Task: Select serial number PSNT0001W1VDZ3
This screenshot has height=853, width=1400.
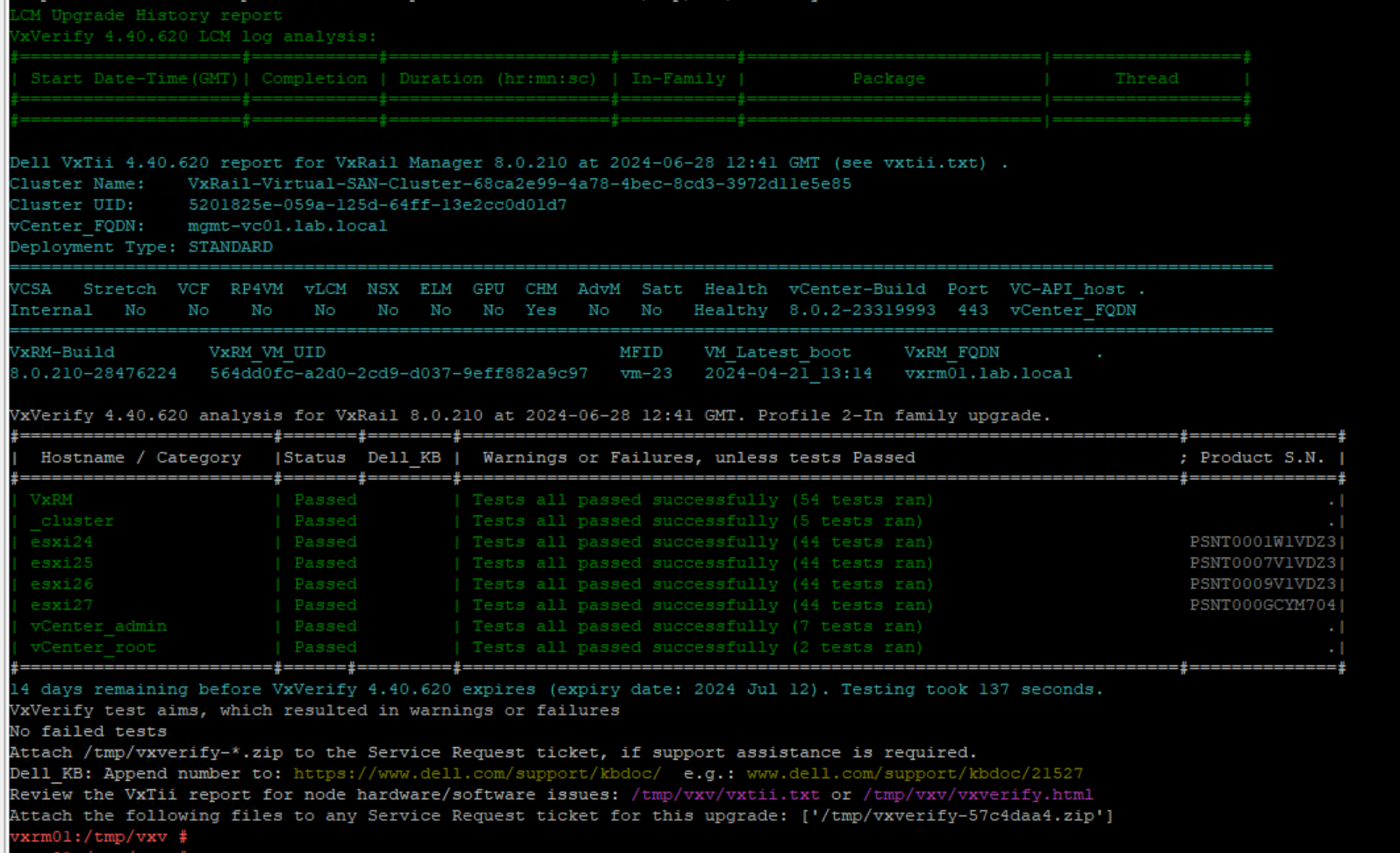Action: [x=1263, y=541]
